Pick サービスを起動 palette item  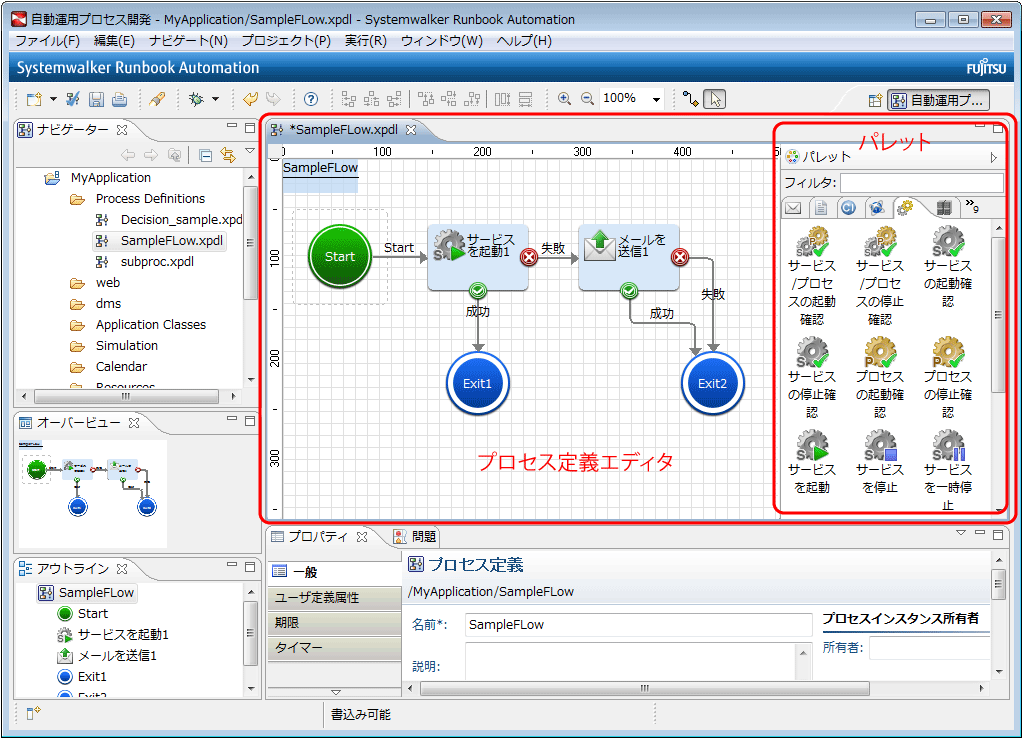(812, 462)
